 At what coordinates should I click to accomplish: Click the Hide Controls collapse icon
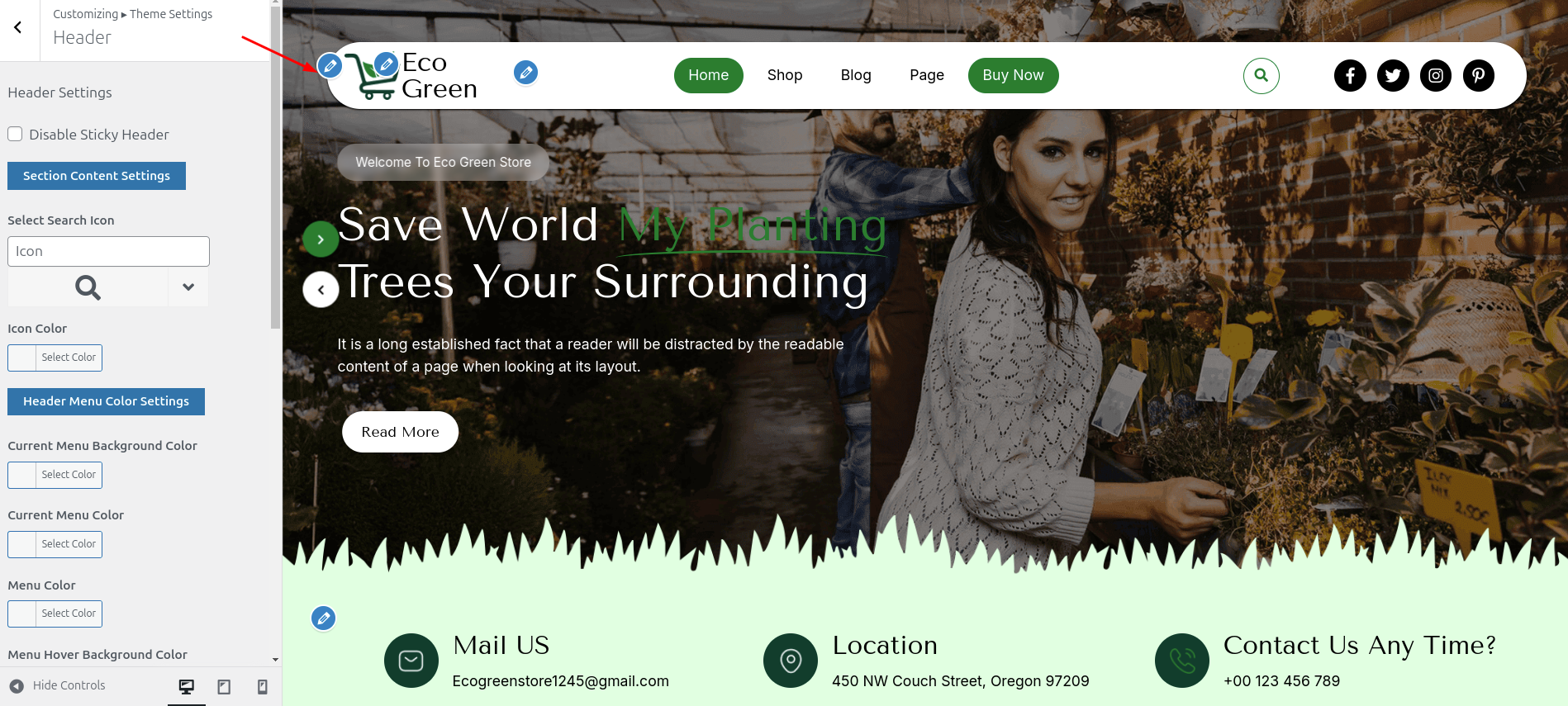click(17, 685)
